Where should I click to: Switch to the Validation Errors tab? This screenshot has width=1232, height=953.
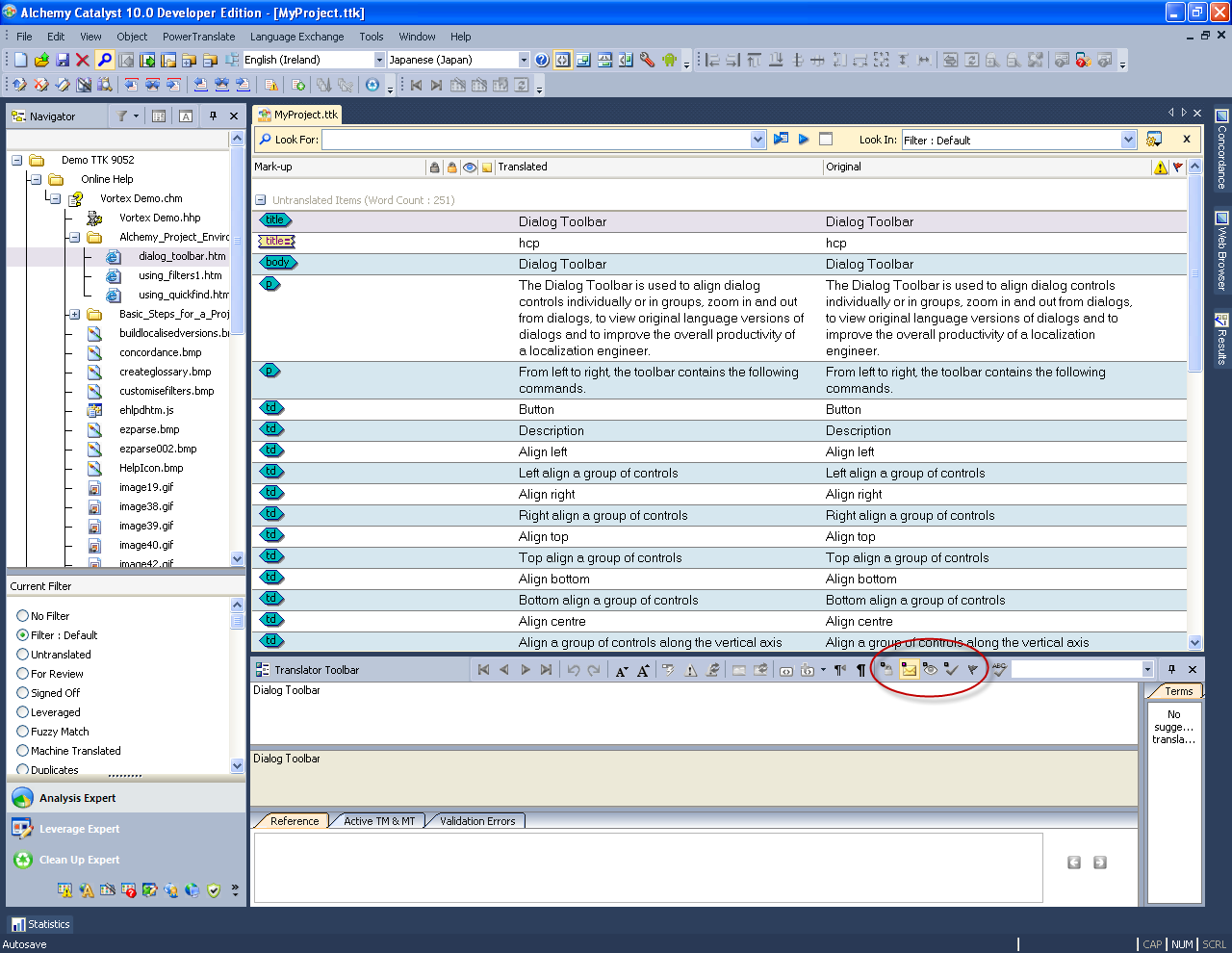pos(477,821)
